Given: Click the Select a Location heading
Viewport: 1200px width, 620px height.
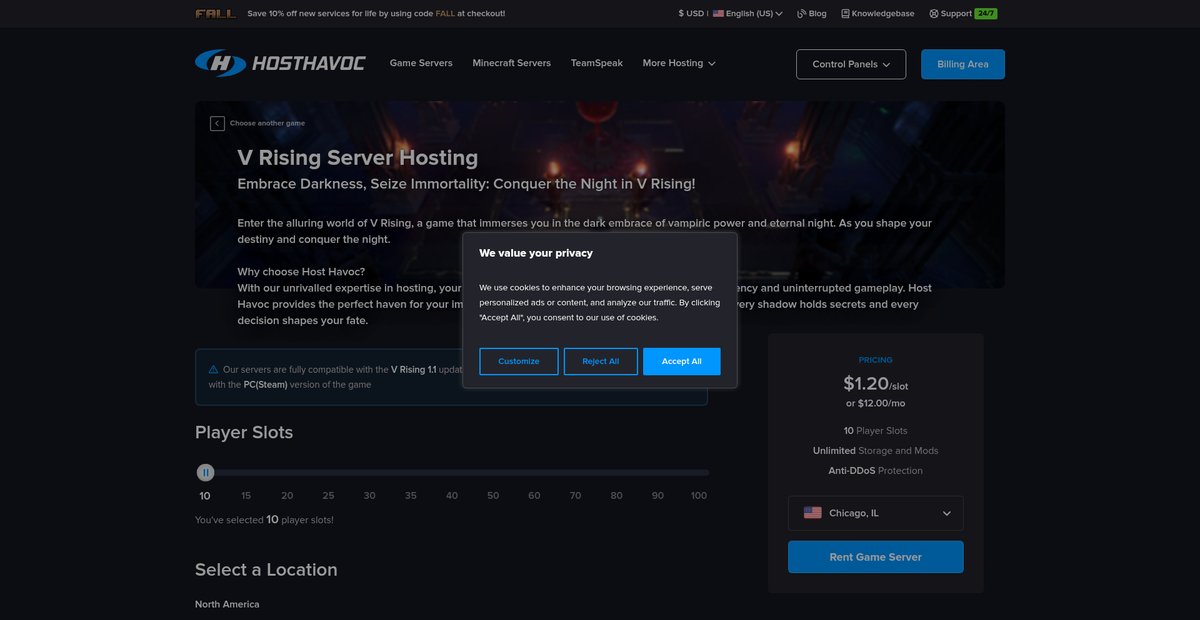Looking at the screenshot, I should 266,570.
